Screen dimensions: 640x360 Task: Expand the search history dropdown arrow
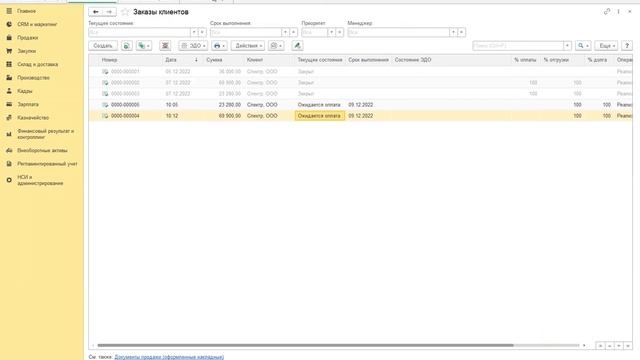[567, 46]
